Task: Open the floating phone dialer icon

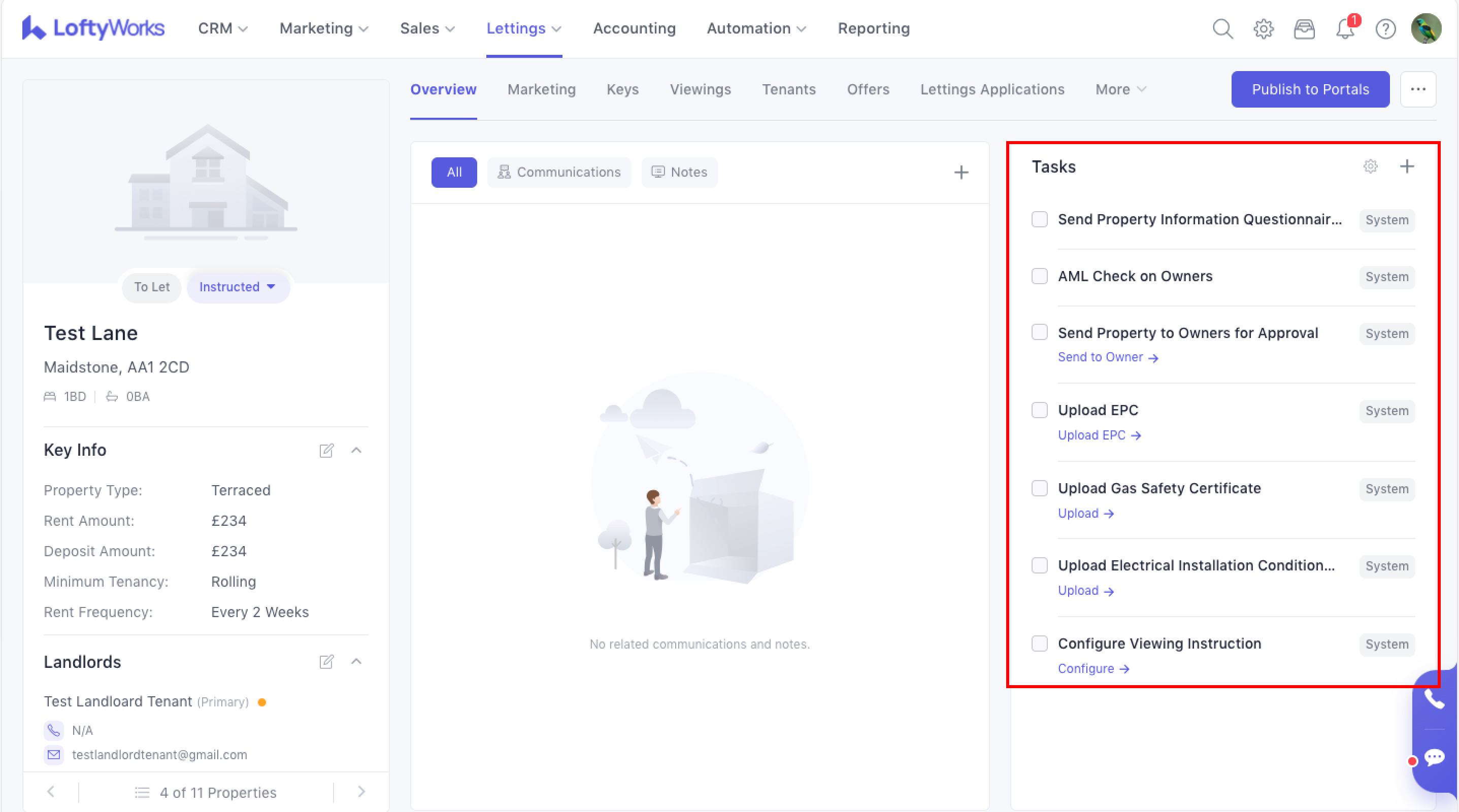Action: (x=1434, y=700)
